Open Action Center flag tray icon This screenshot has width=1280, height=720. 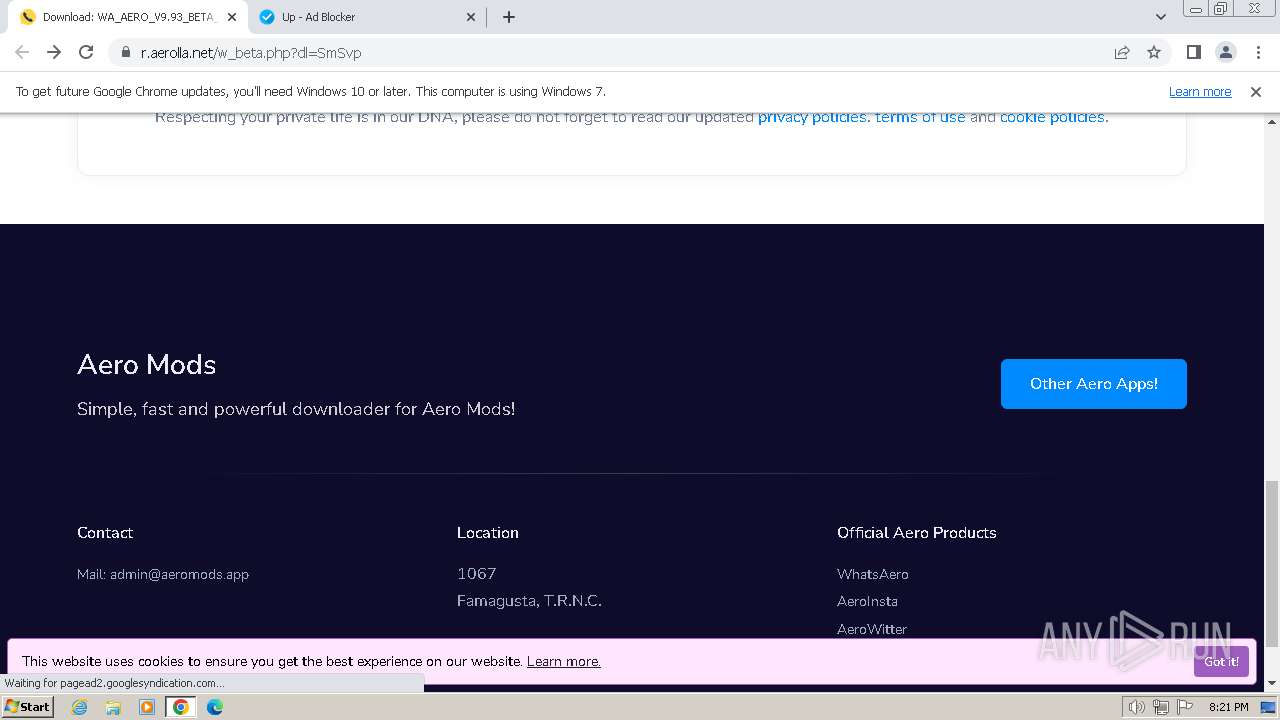click(x=1183, y=707)
